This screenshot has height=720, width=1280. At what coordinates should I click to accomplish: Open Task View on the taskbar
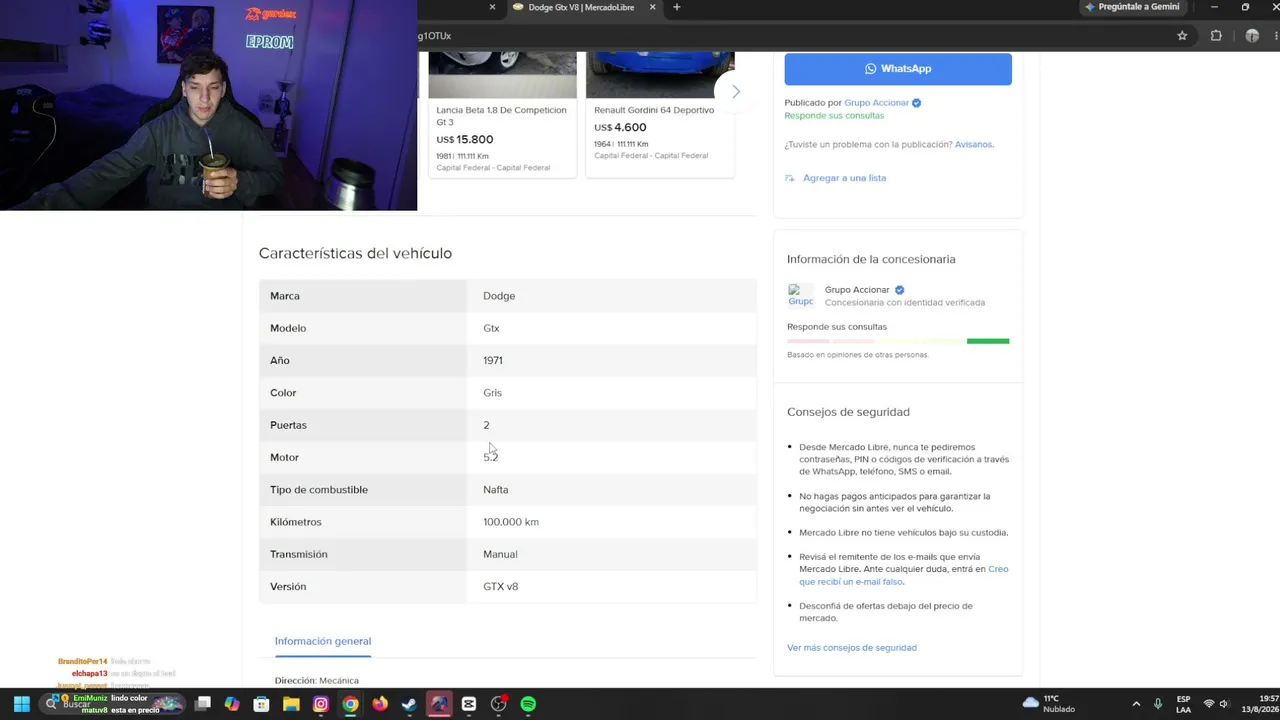[203, 704]
